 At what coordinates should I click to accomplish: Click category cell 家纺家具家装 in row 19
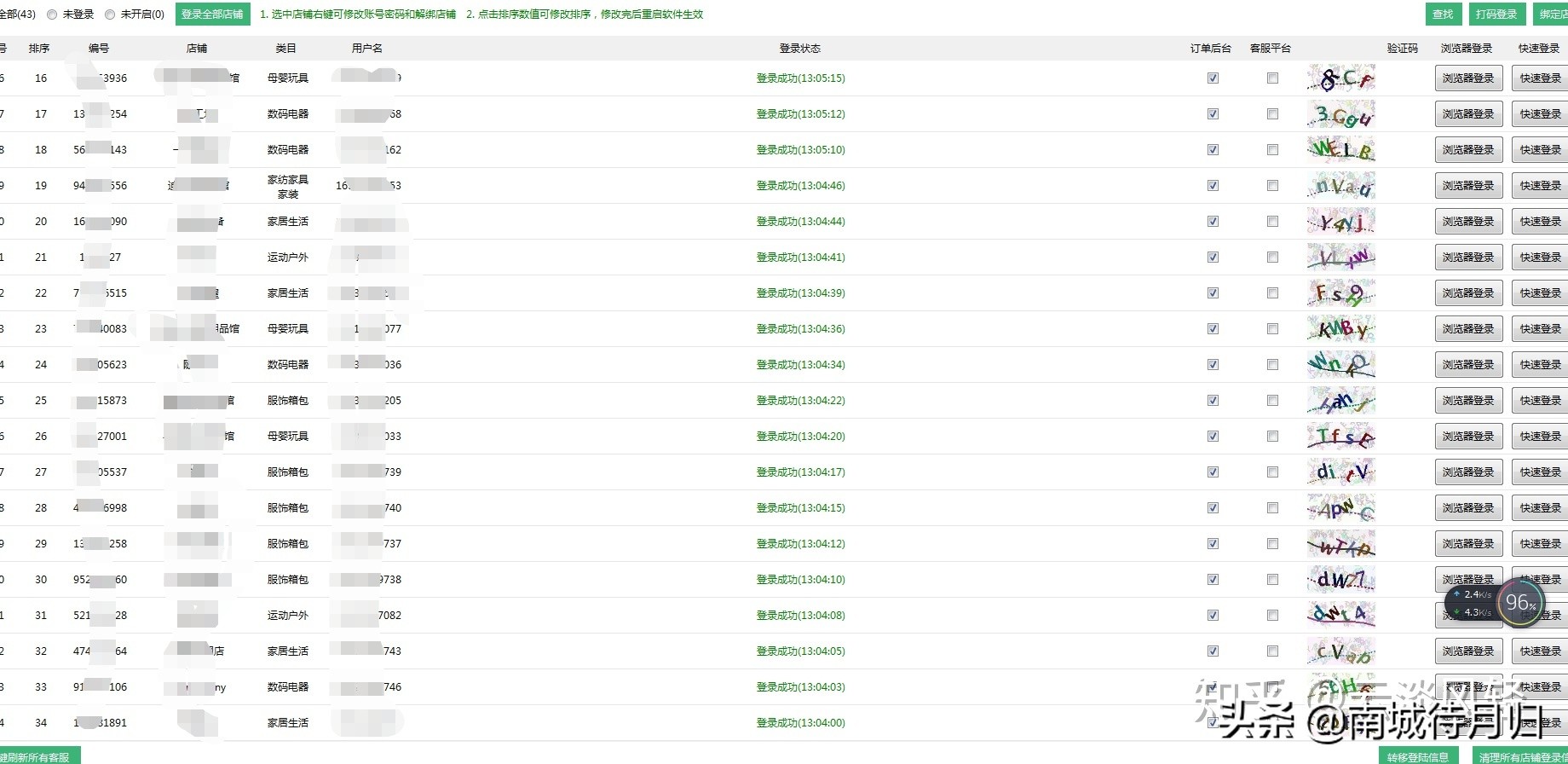[x=288, y=187]
